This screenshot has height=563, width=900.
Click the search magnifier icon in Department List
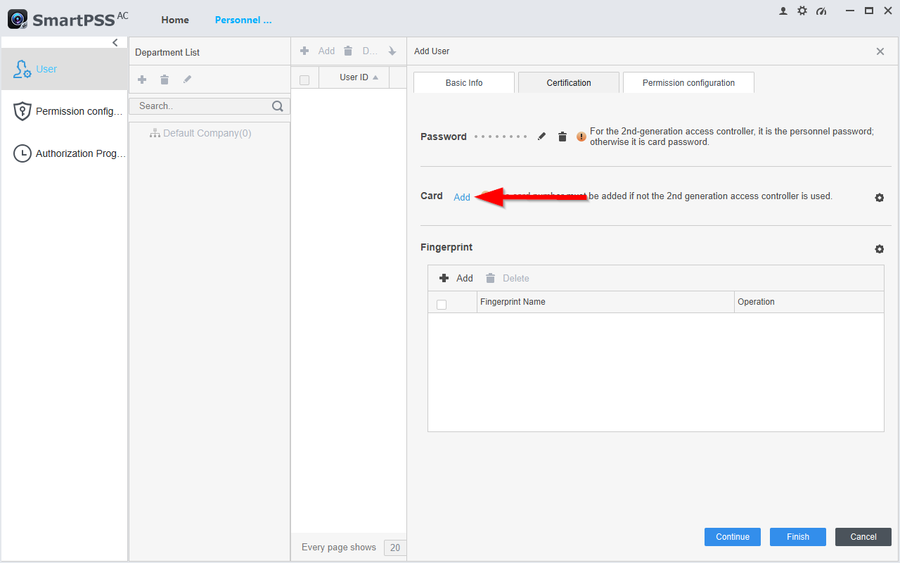278,106
